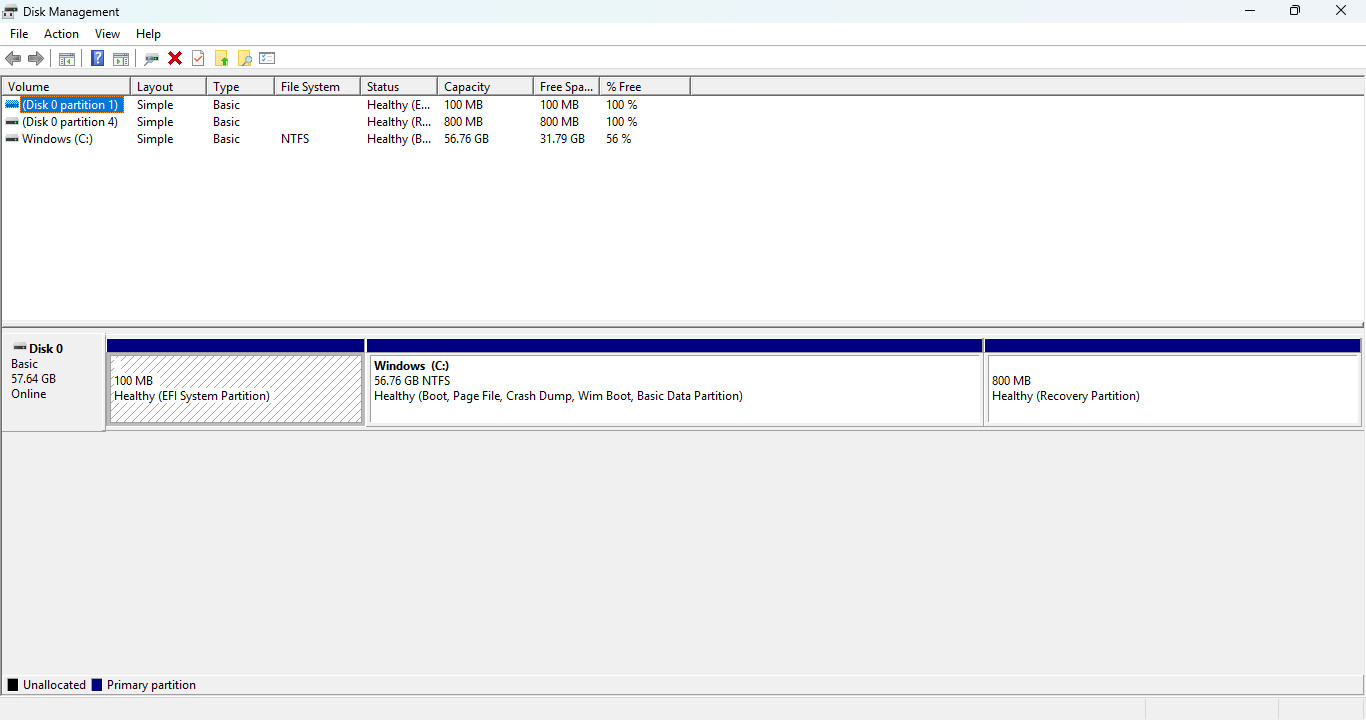Minimize the Disk Management window
Viewport: 1366px width, 720px height.
point(1250,11)
